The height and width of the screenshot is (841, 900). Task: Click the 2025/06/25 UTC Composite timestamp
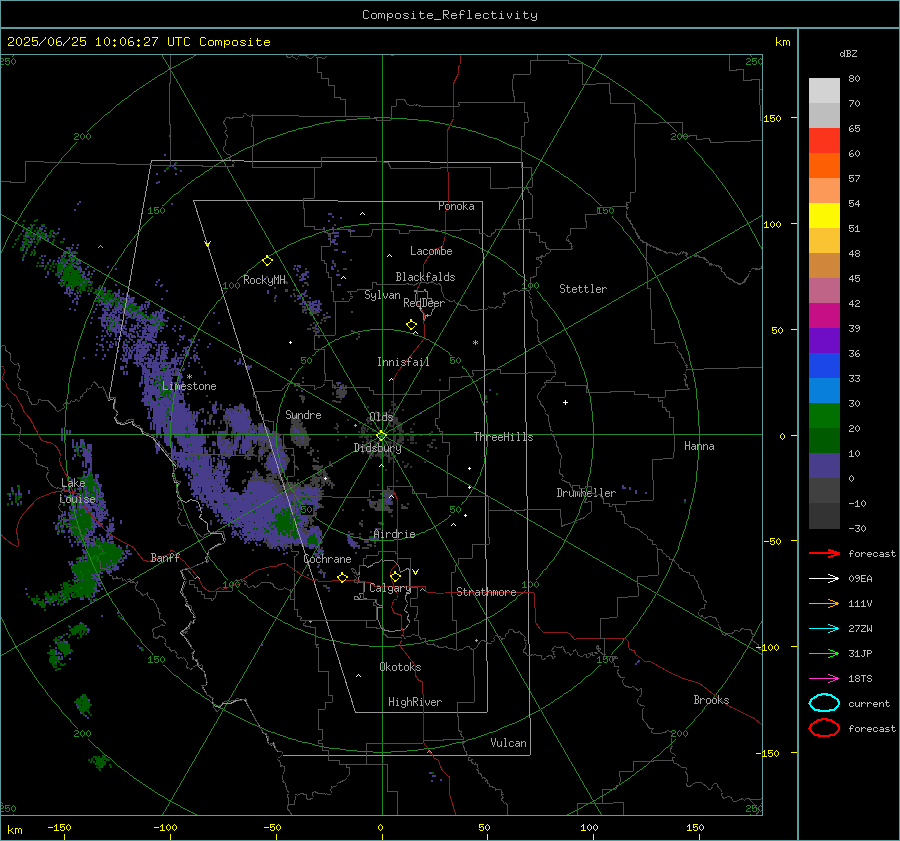[x=138, y=42]
